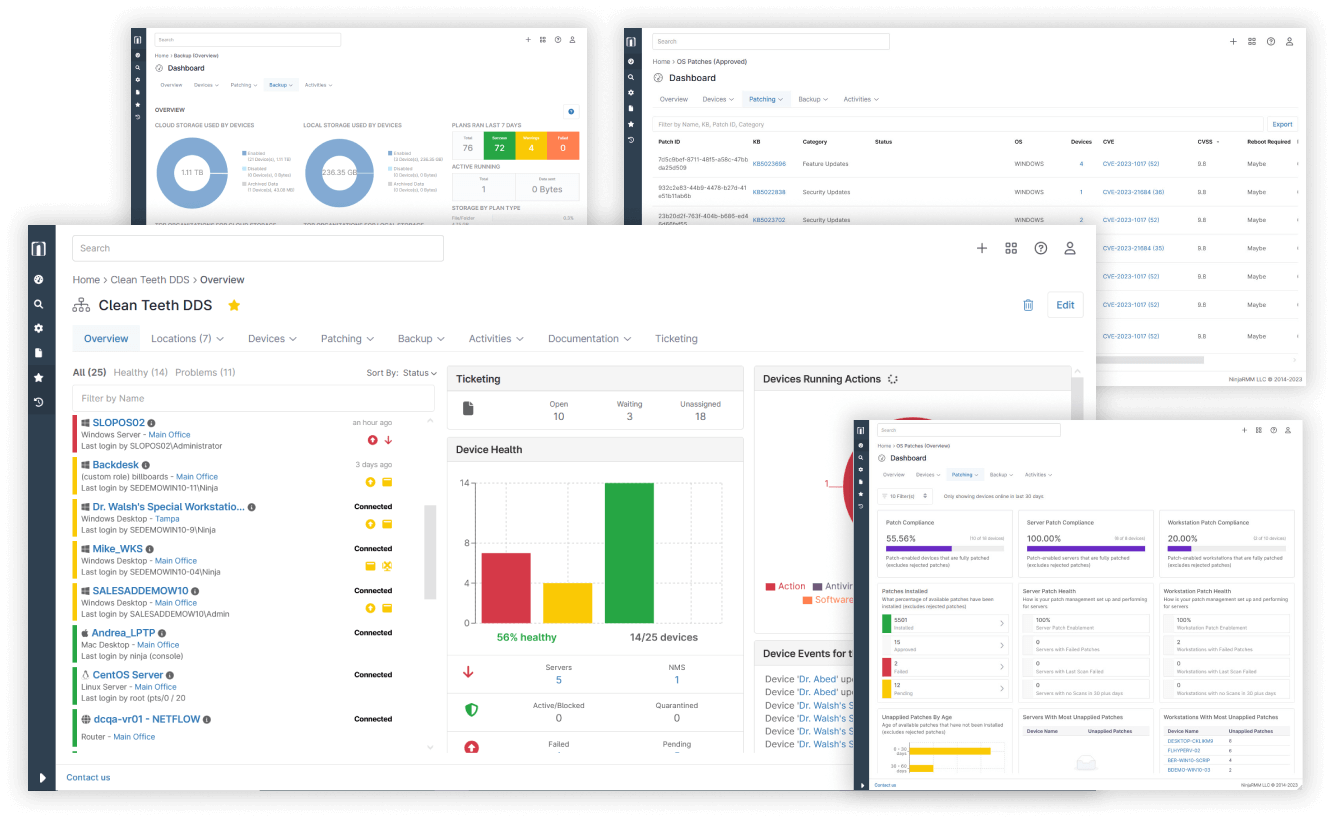The image size is (1334, 819).
Task: Click the settings gear in Clean Teeth DDS sidebar
Action: tap(39, 328)
